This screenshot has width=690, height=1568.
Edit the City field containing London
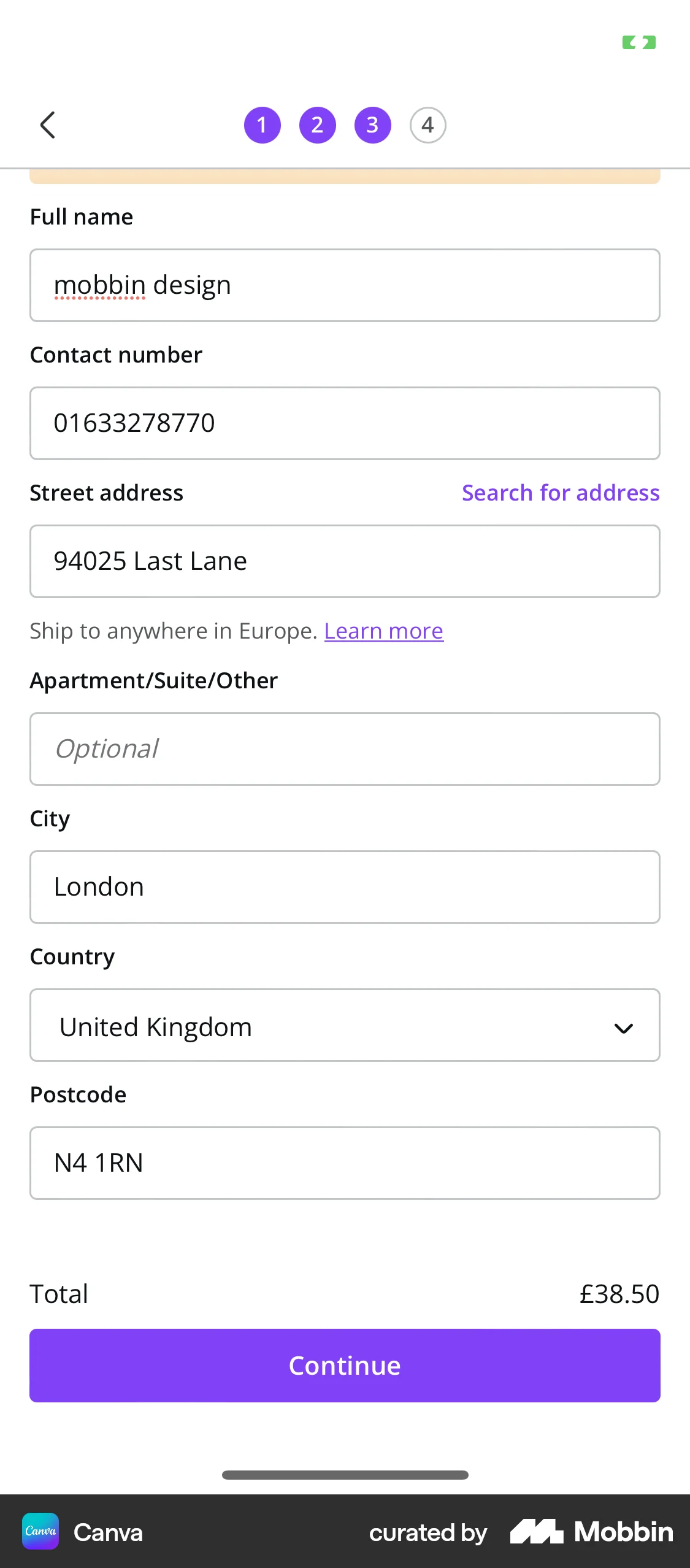345,887
